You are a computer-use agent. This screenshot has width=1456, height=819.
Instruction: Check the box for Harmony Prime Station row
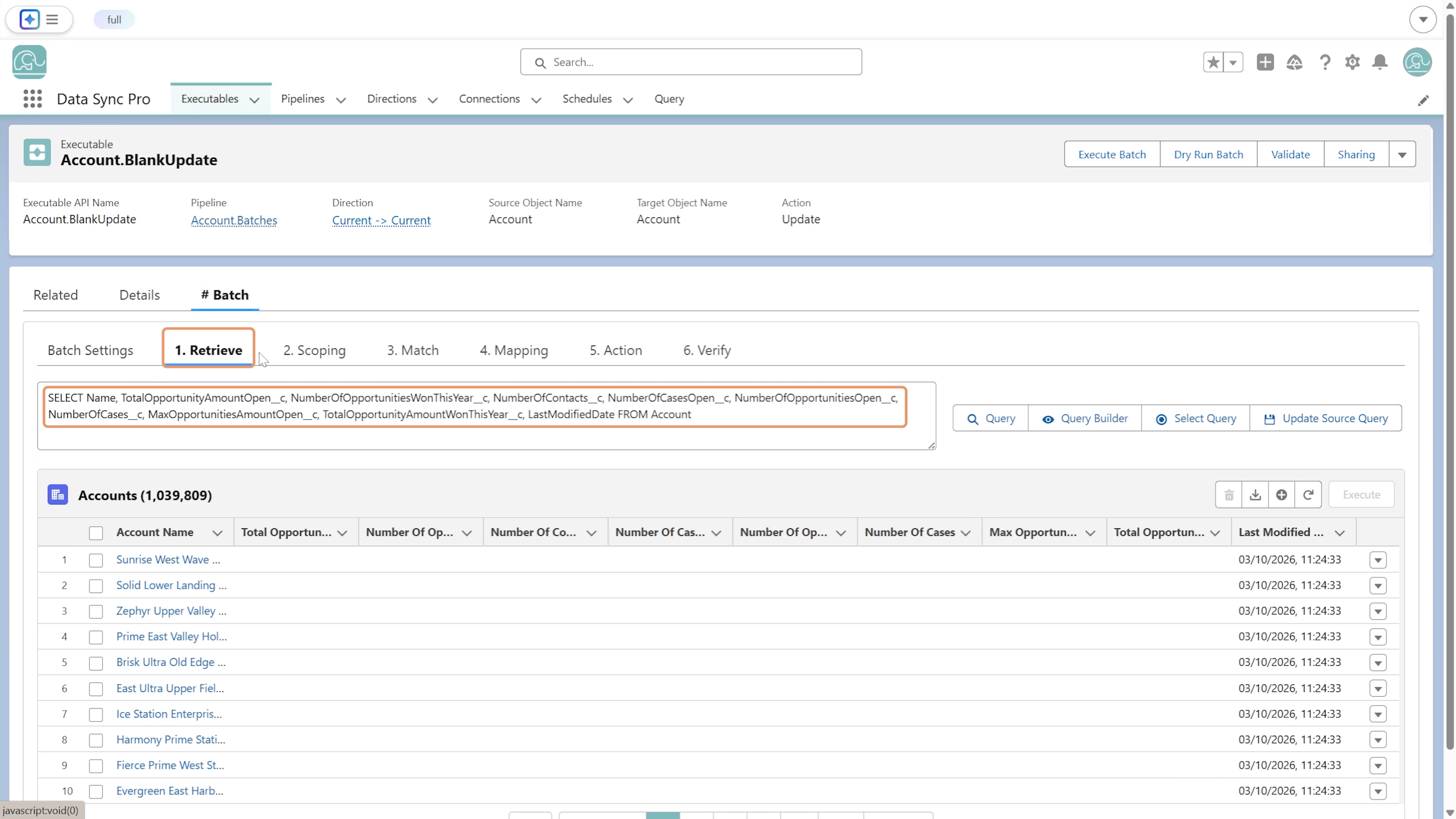point(96,740)
